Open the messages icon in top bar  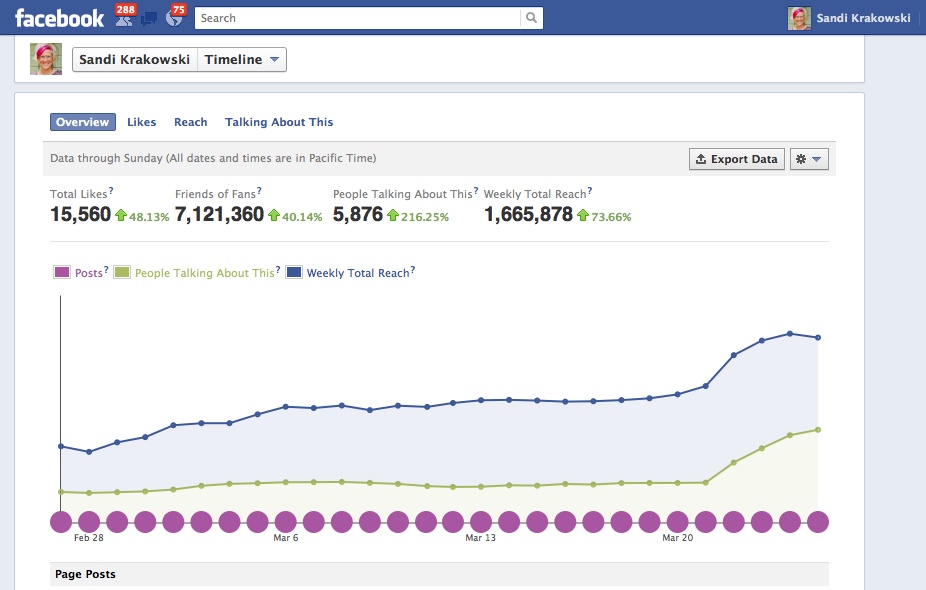[149, 18]
